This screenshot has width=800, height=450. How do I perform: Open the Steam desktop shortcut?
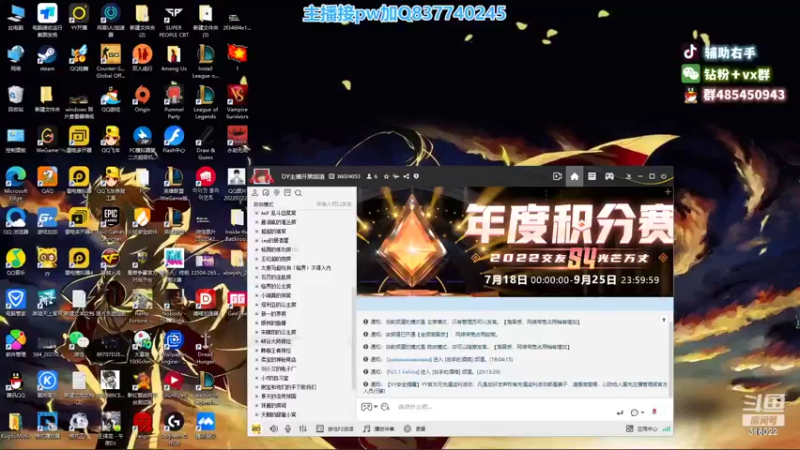tap(47, 58)
